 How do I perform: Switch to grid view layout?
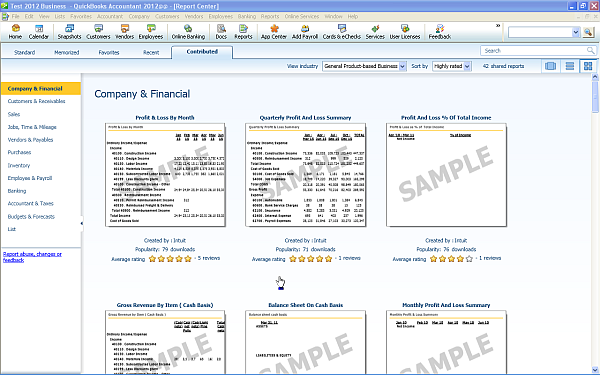pyautogui.click(x=588, y=66)
